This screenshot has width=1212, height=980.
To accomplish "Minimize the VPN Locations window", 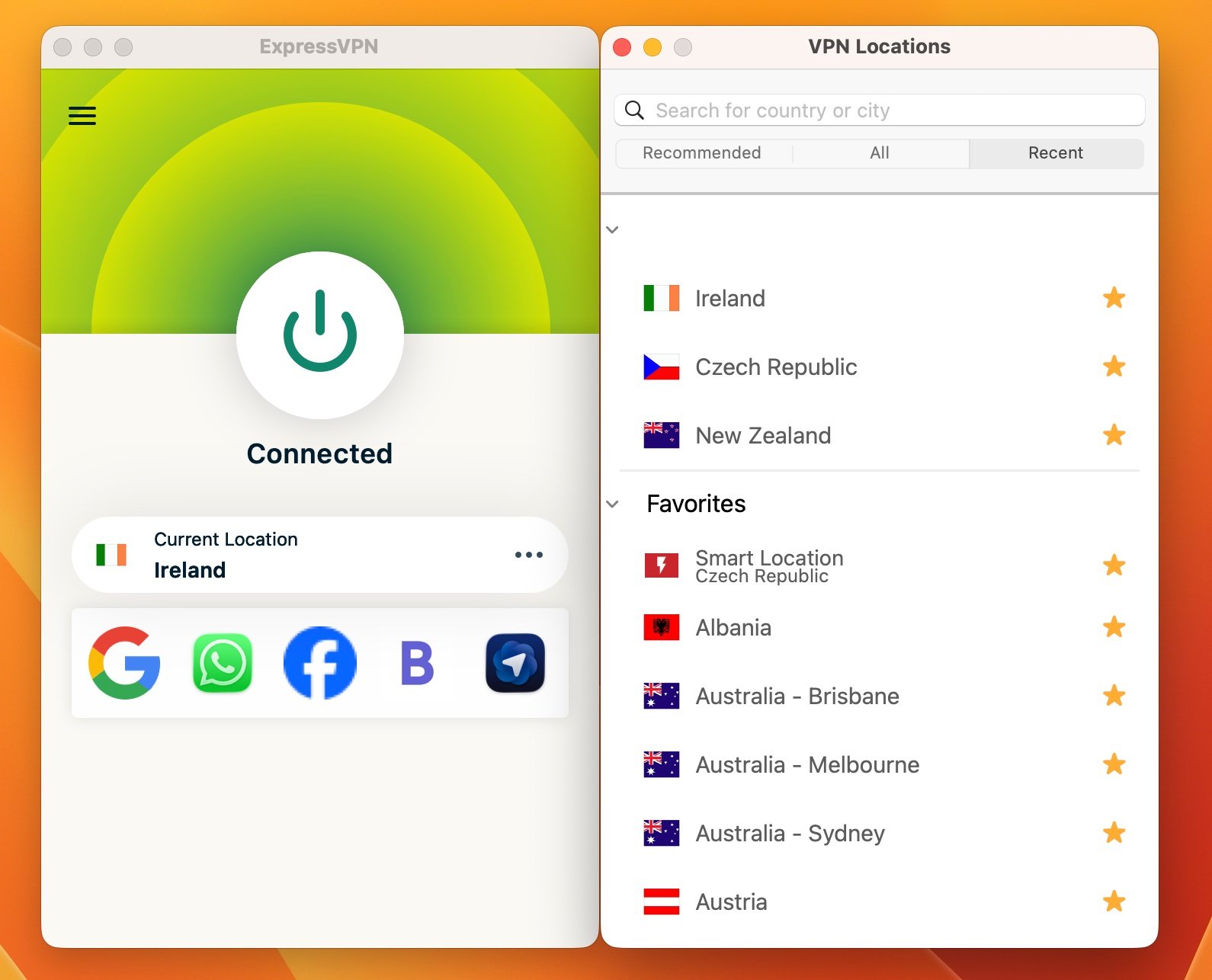I will pos(652,47).
